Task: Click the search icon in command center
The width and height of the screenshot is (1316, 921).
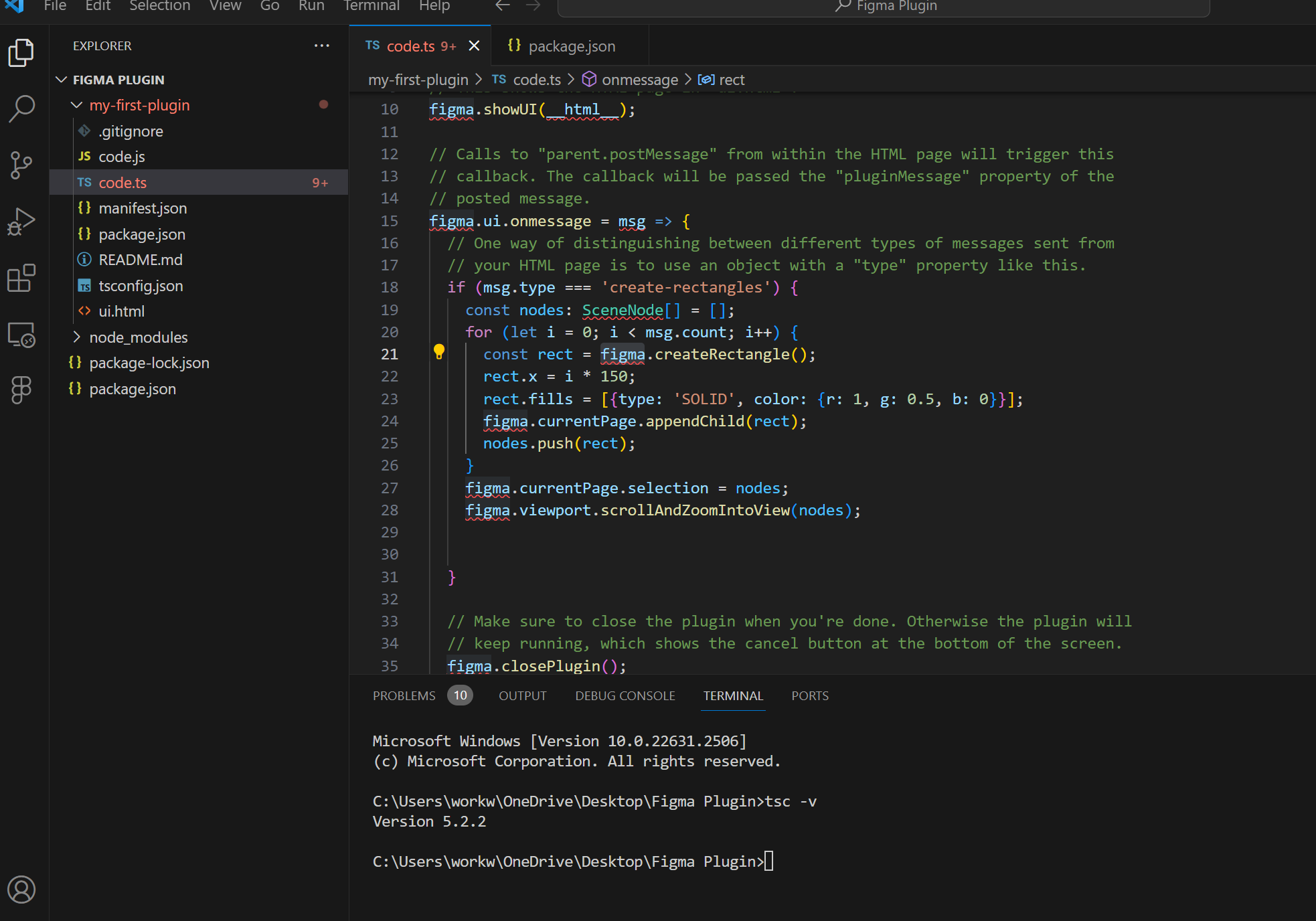Action: point(843,6)
